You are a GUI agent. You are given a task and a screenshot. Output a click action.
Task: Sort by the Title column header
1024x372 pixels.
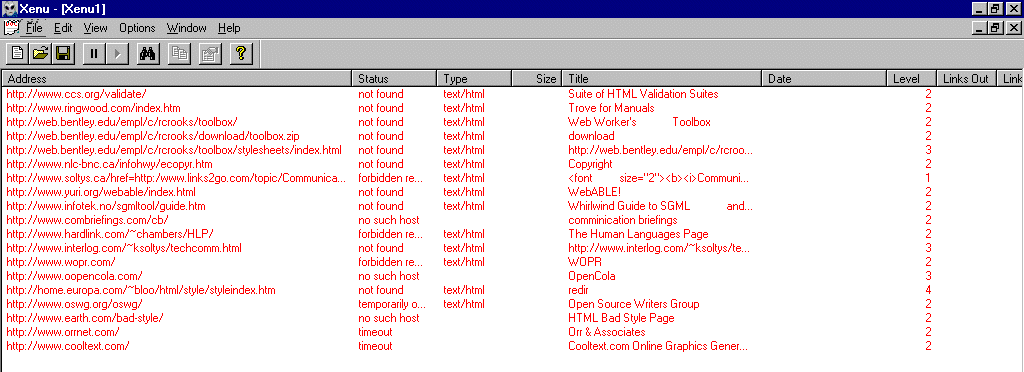662,79
